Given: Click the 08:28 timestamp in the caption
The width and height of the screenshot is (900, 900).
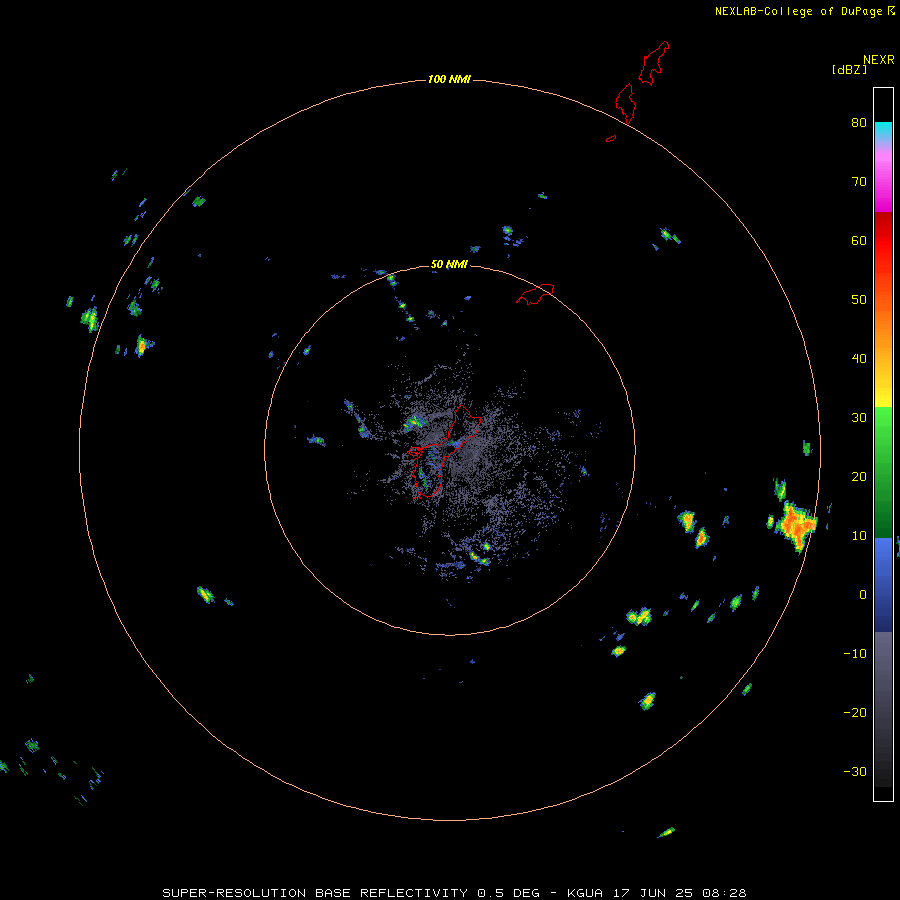Looking at the screenshot, I should click(x=726, y=893).
